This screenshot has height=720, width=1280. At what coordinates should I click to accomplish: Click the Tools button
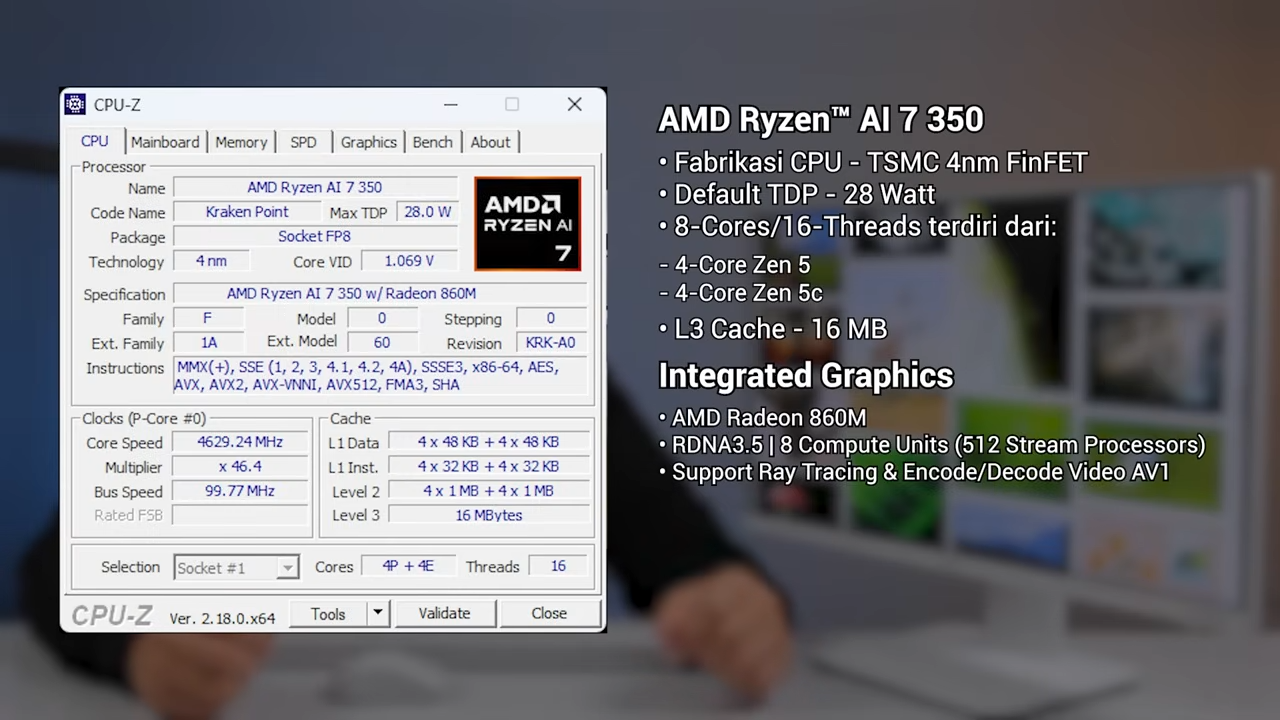[328, 613]
